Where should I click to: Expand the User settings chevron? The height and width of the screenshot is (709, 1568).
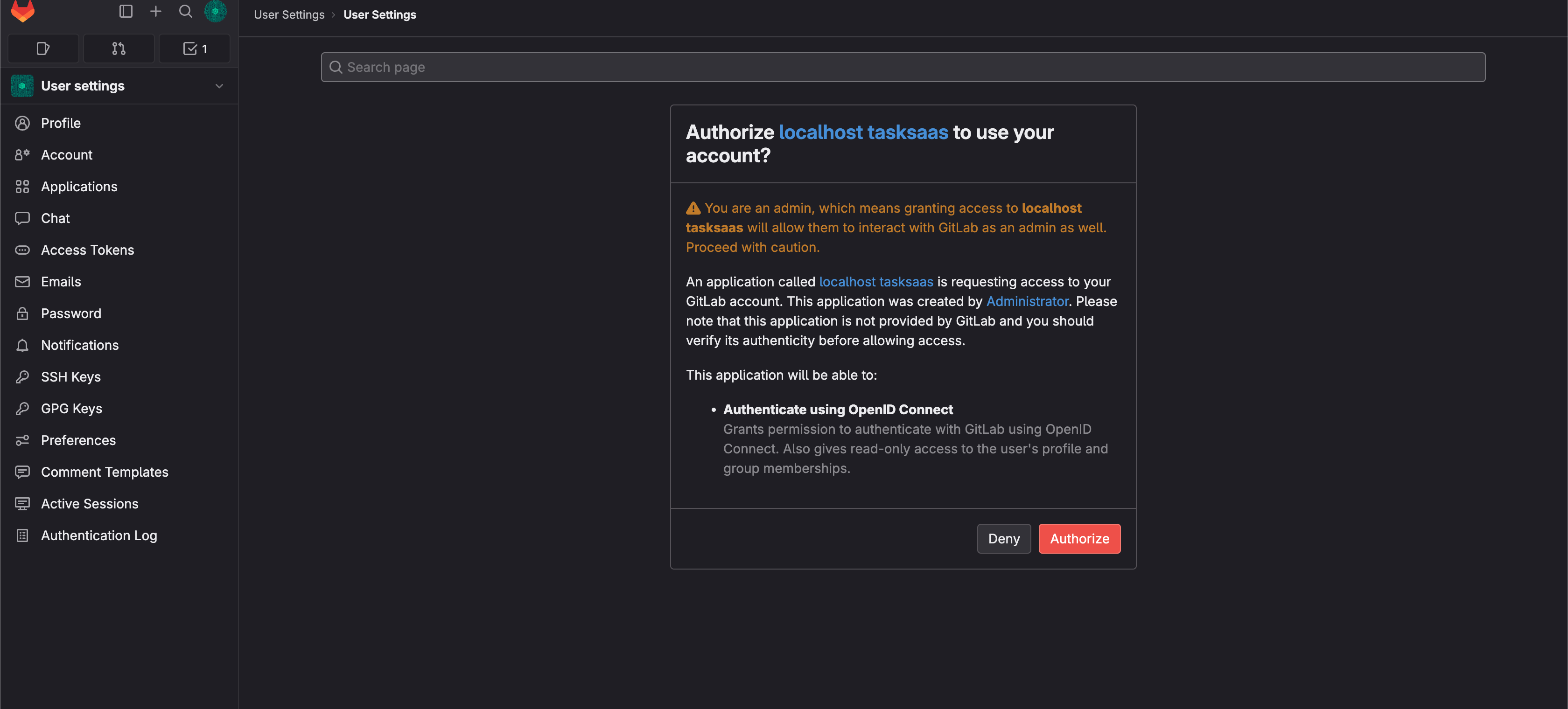(219, 86)
